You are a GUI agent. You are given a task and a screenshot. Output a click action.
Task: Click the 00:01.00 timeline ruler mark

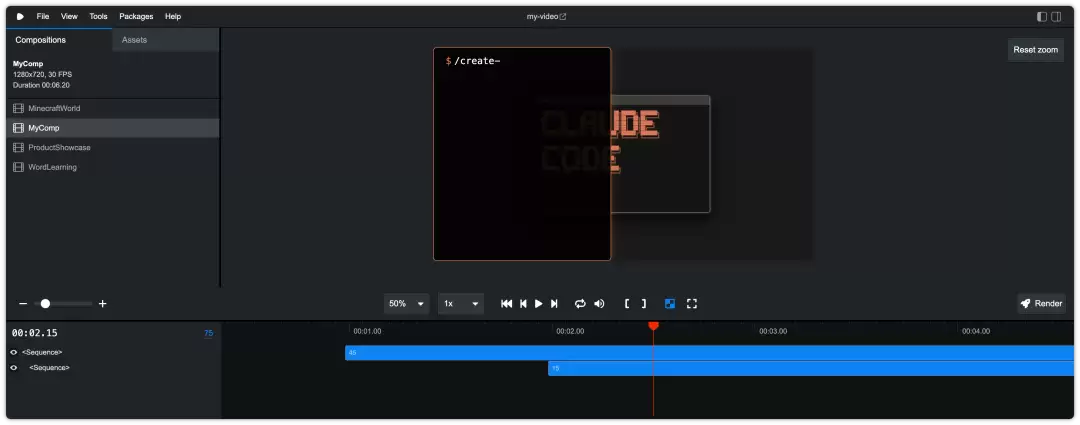point(367,331)
